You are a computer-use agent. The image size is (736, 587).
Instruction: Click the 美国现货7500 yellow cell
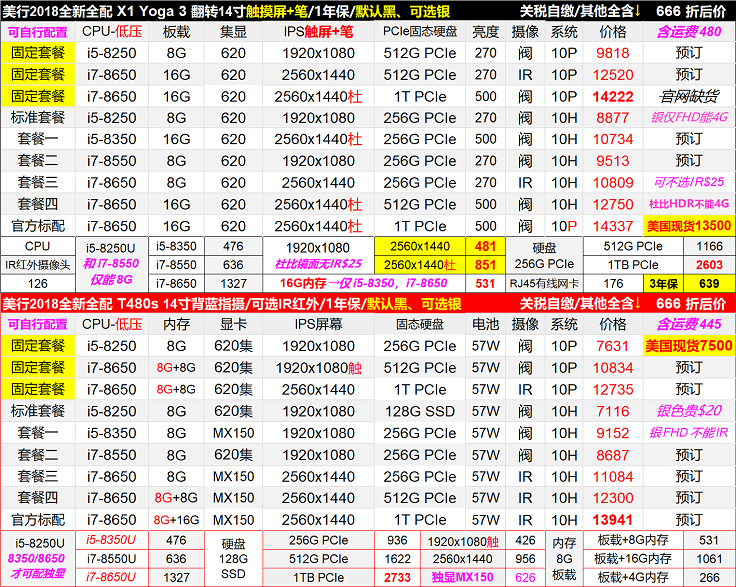click(x=689, y=346)
